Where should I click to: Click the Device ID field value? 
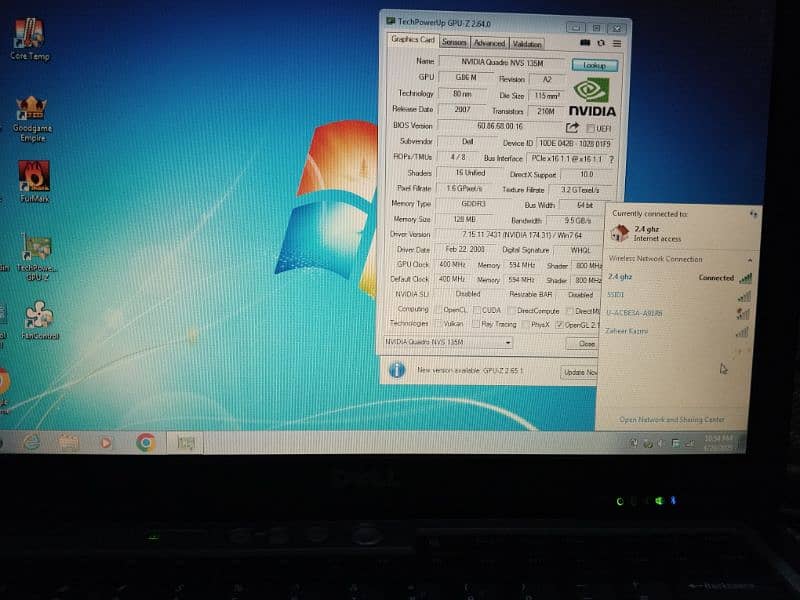point(574,143)
